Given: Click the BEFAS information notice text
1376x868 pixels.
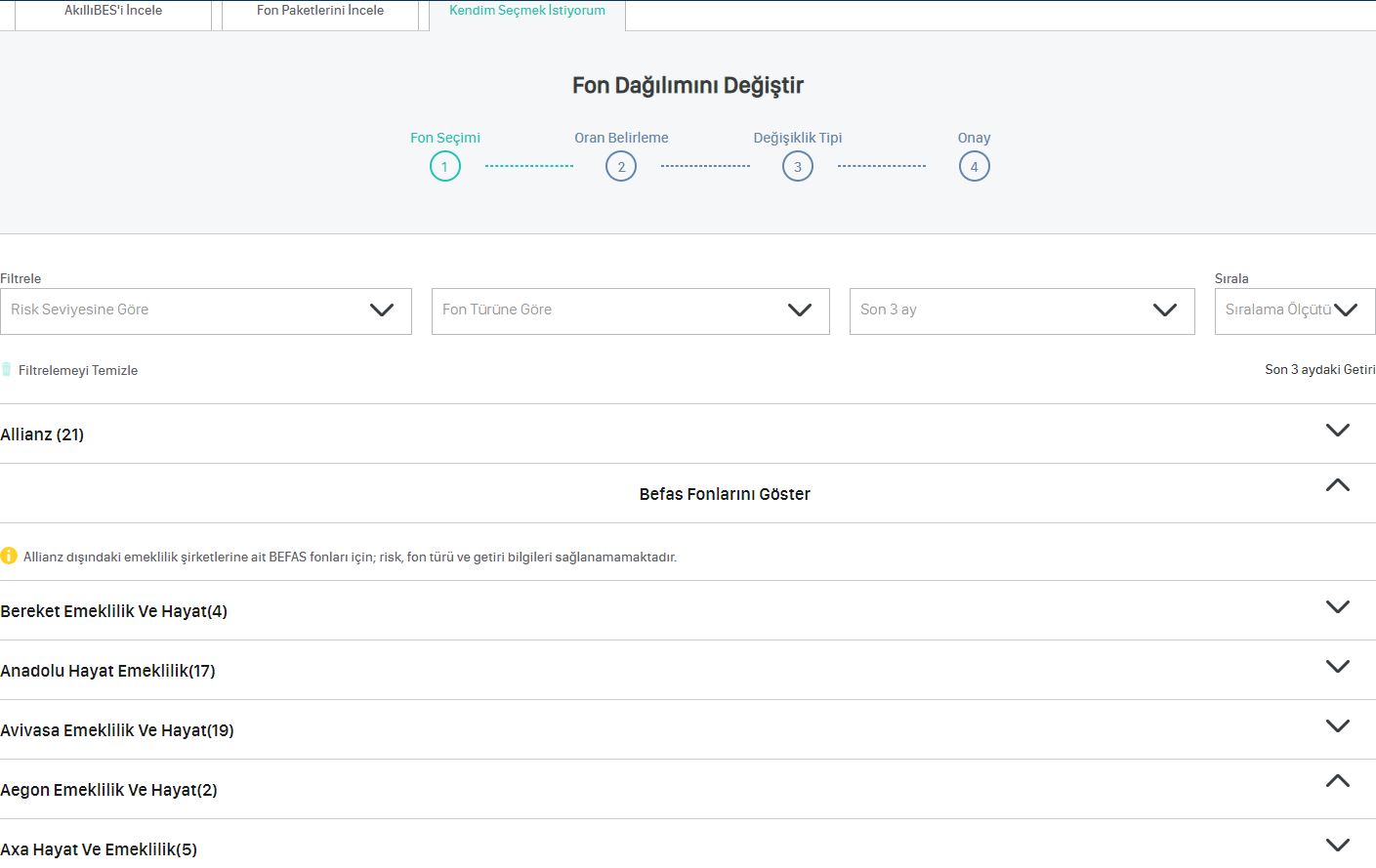Looking at the screenshot, I should [x=350, y=558].
